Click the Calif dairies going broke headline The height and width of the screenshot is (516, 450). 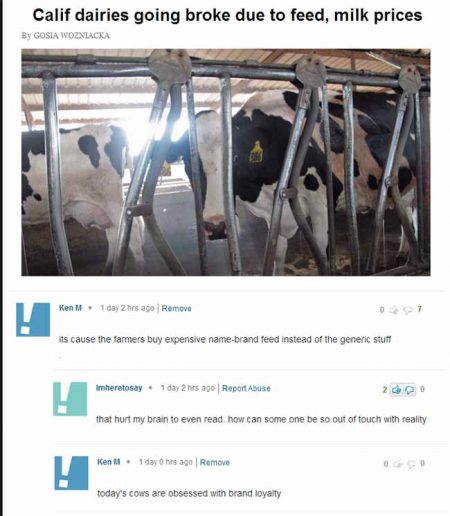(x=227, y=15)
